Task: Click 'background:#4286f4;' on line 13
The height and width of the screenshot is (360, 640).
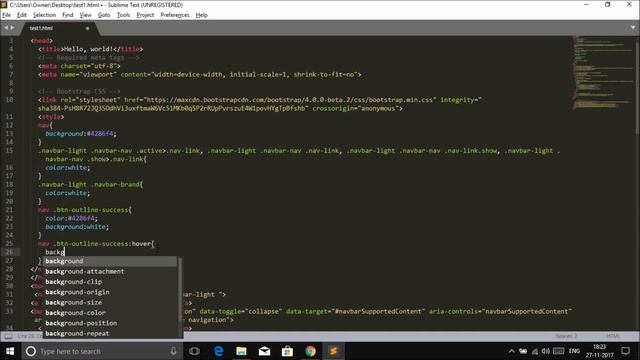Action: [81, 134]
